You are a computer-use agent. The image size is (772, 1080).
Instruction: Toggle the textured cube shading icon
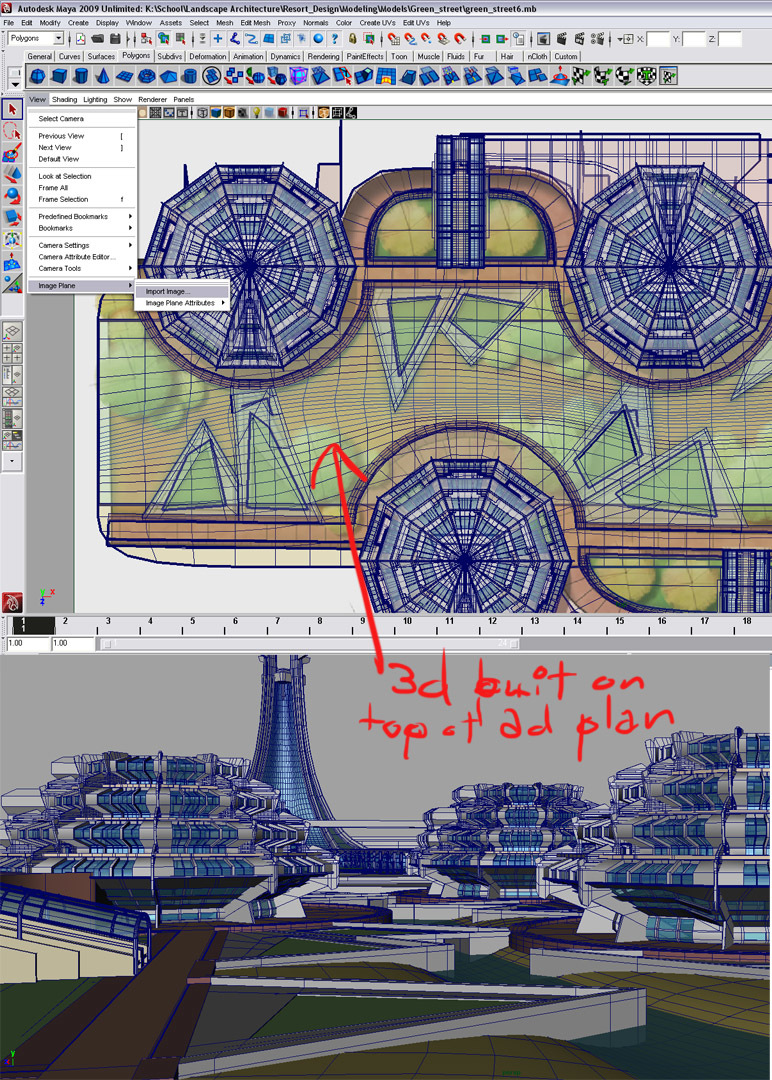point(229,113)
